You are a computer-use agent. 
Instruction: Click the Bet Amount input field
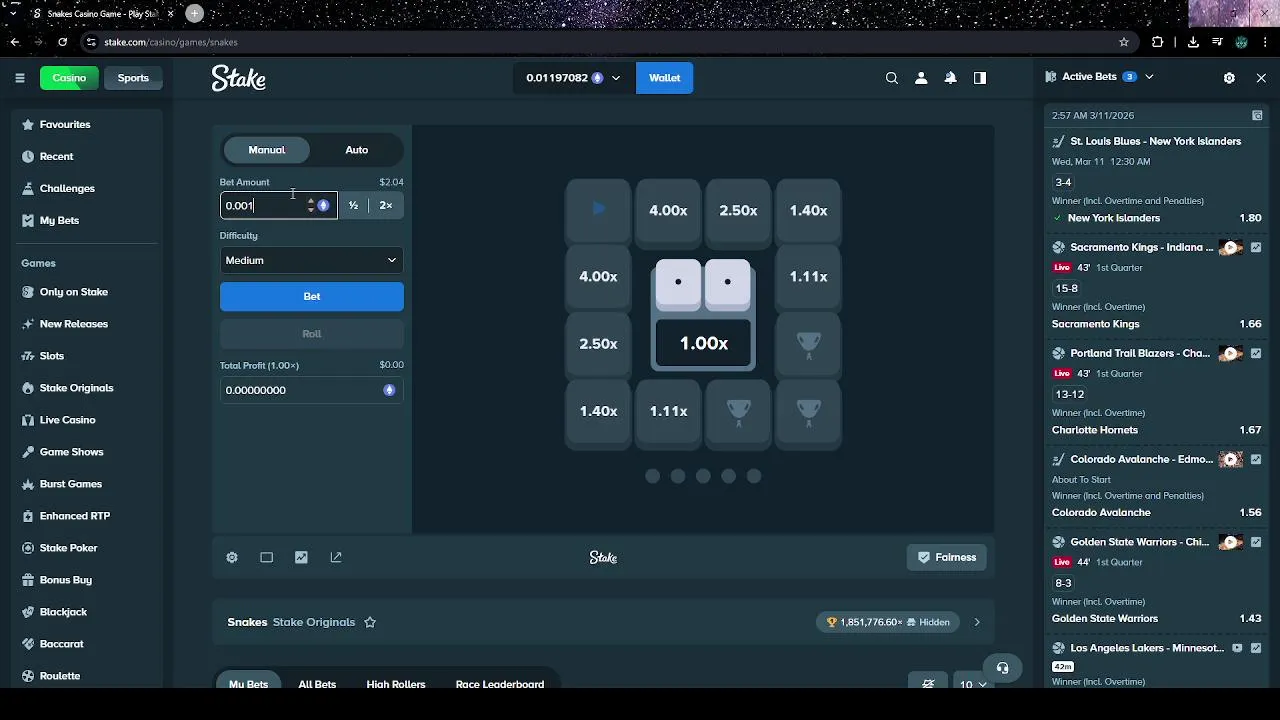click(262, 205)
